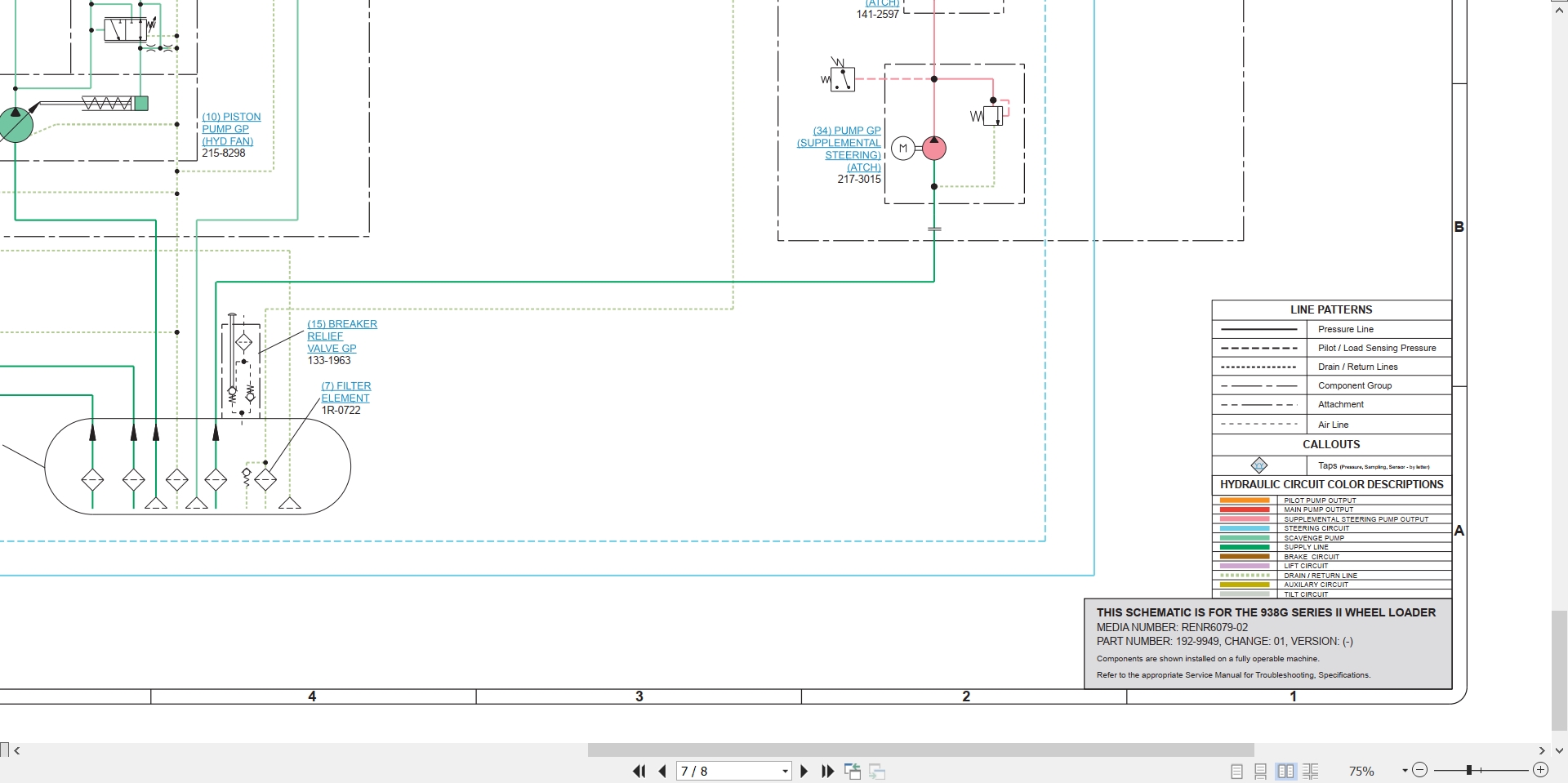
Task: Click the HYDRAULIC CIRCUIT COLOR DESCRIPTIONS heading
Action: pyautogui.click(x=1332, y=484)
